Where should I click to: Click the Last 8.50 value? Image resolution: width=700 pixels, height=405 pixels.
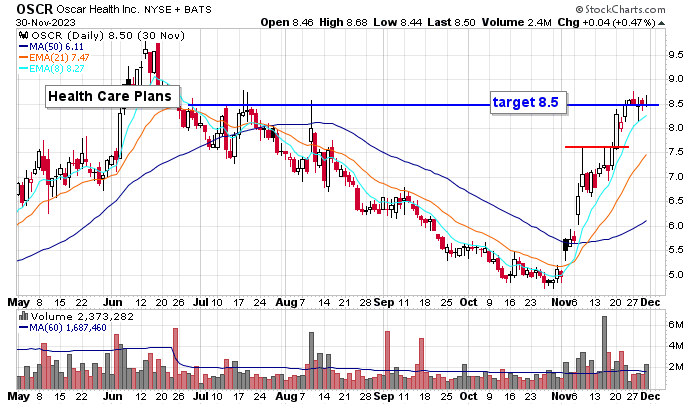pos(451,22)
